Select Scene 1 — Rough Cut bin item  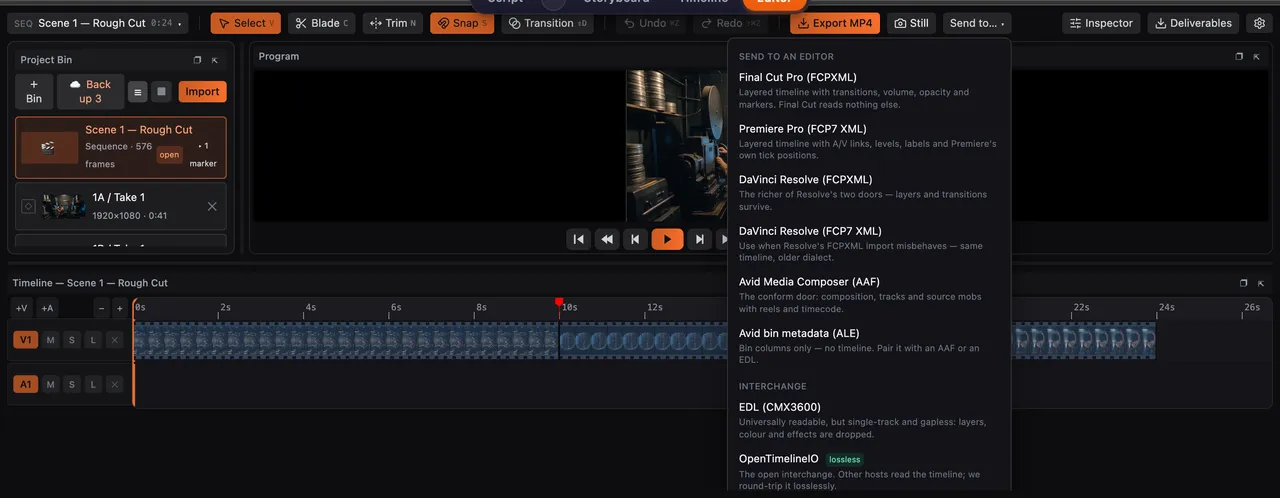coord(121,148)
